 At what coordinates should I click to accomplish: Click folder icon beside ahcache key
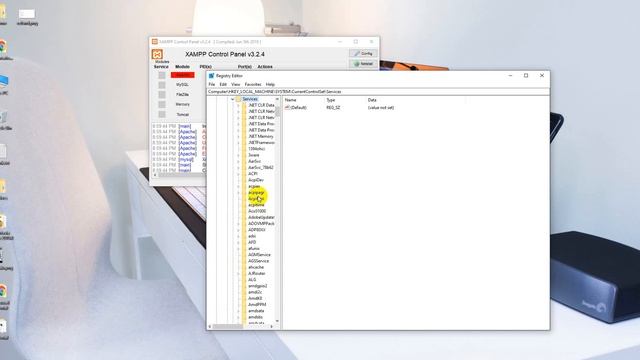(x=244, y=267)
